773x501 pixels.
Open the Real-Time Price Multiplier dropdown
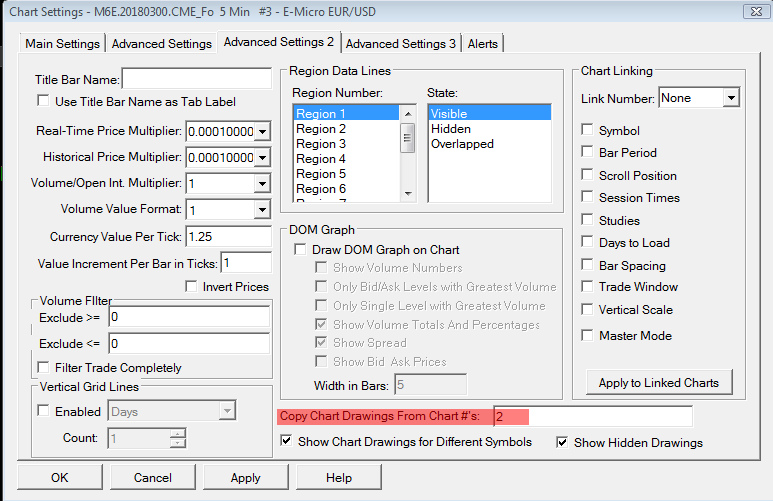tap(262, 131)
